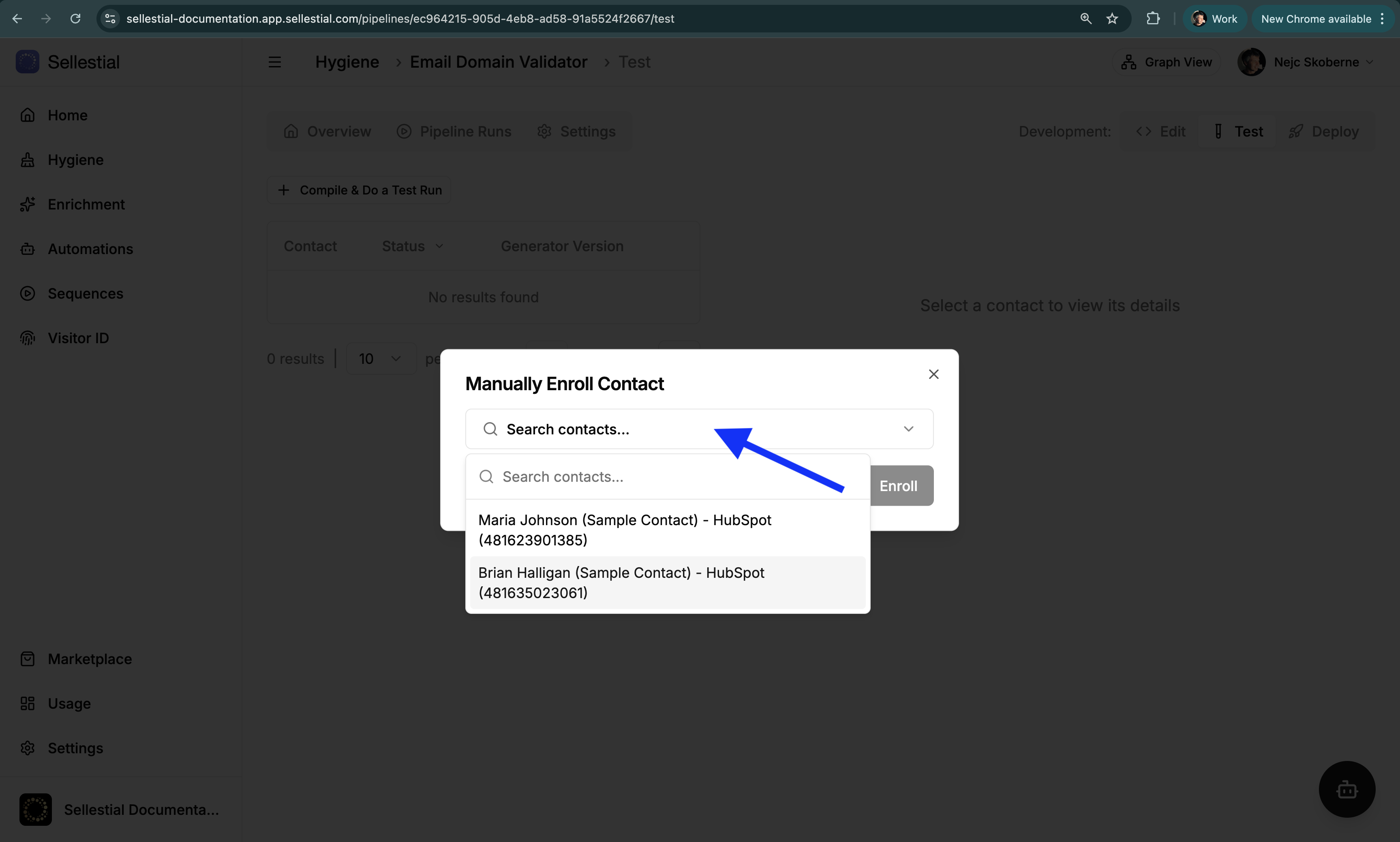Open the Visitor ID page
Viewport: 1400px width, 842px height.
(78, 338)
